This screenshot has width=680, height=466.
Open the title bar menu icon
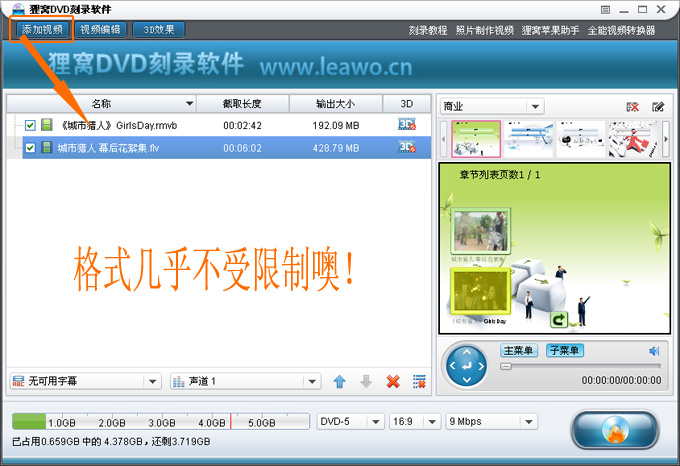tap(605, 10)
